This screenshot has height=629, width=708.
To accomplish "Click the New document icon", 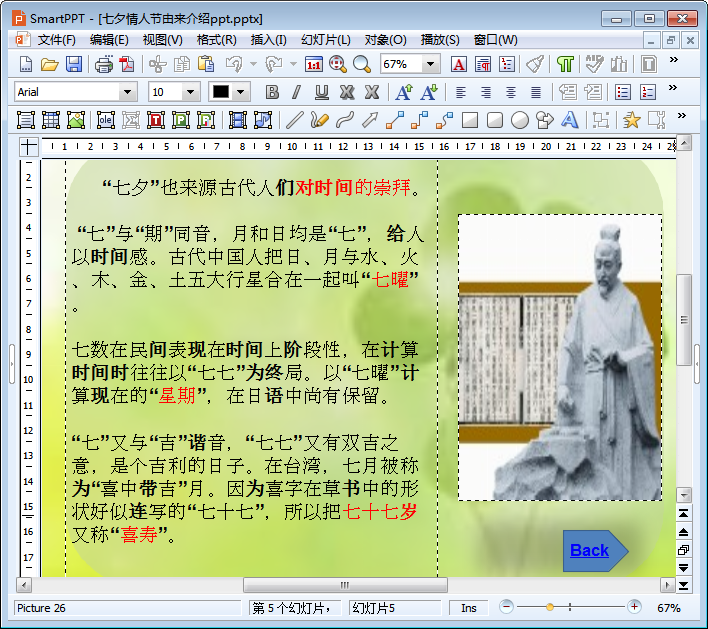I will (x=26, y=65).
